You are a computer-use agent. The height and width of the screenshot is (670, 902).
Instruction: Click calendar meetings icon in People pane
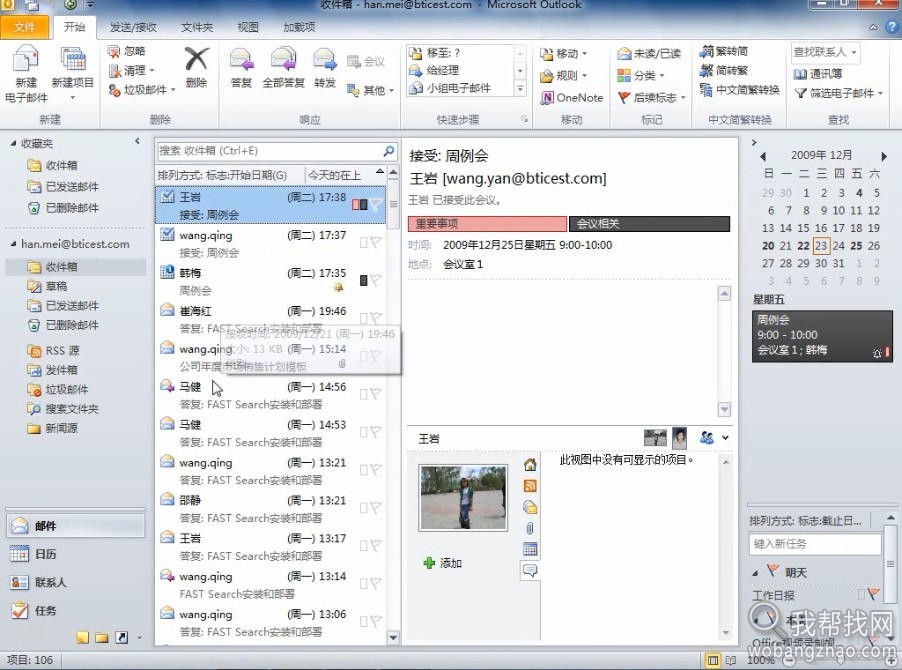[530, 549]
